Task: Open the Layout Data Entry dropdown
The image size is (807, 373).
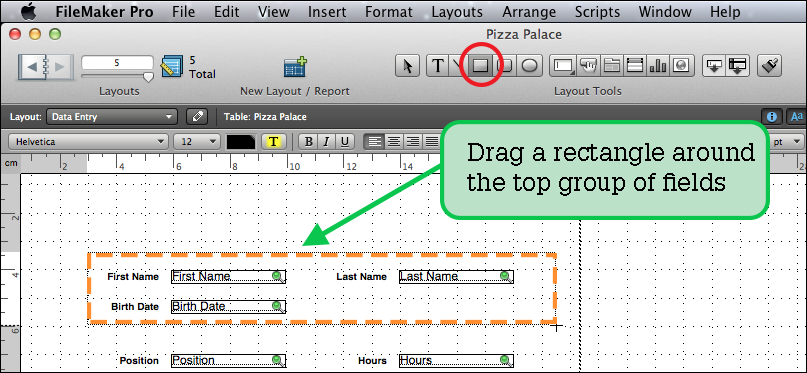Action: click(112, 117)
